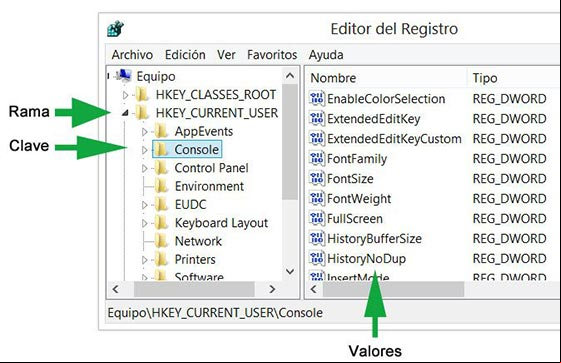Click the Network folder icon
Viewport: 561px width, 363px height.
pos(161,241)
